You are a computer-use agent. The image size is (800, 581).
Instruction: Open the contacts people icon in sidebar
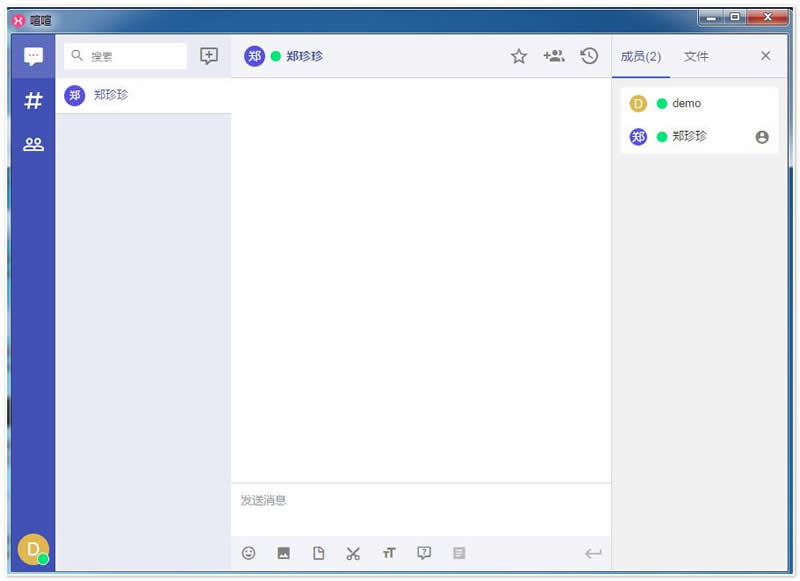(x=33, y=144)
